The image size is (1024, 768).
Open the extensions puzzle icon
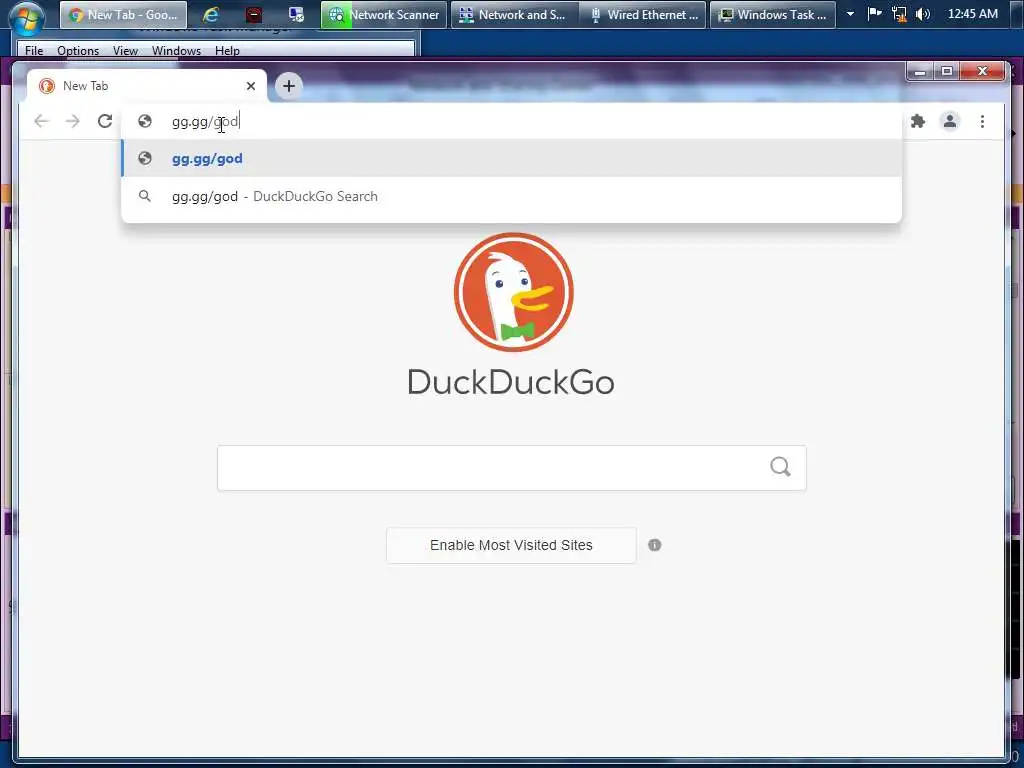pos(918,121)
